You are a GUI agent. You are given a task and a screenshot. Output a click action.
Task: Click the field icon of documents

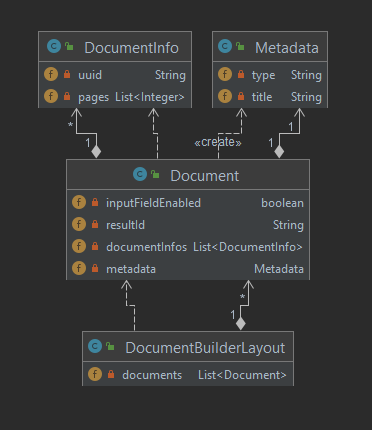95,374
